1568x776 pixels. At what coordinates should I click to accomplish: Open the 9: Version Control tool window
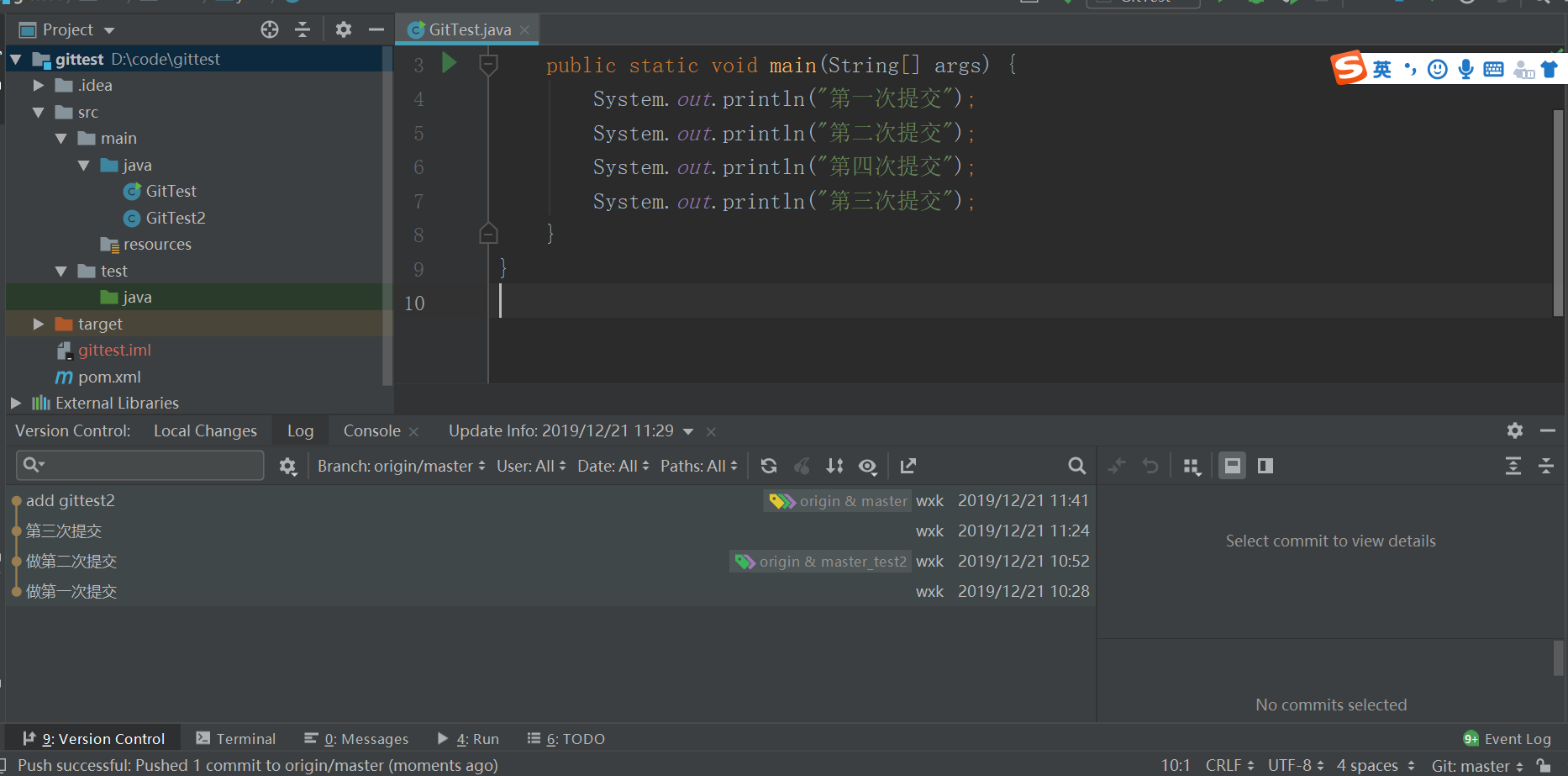[x=93, y=738]
